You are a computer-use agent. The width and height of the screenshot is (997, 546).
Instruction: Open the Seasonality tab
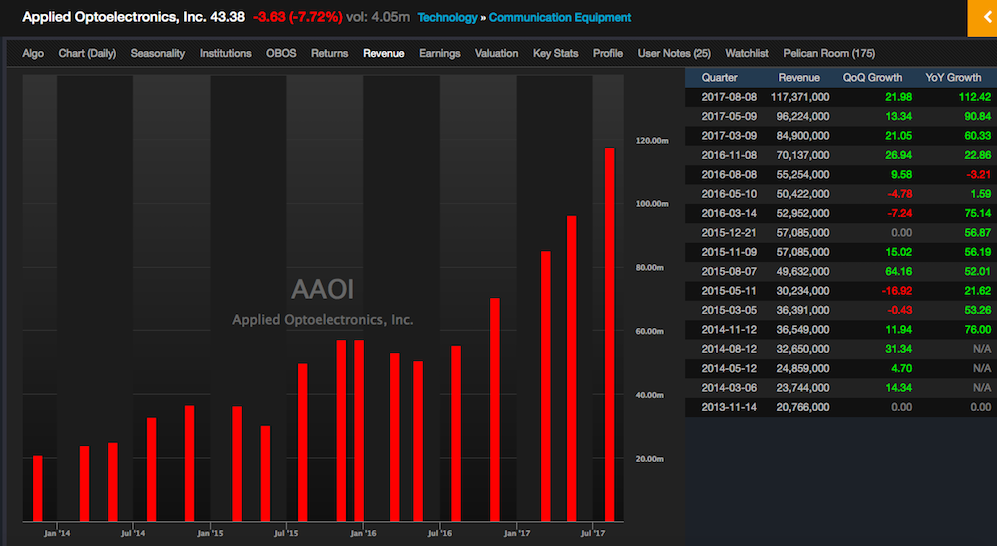158,53
